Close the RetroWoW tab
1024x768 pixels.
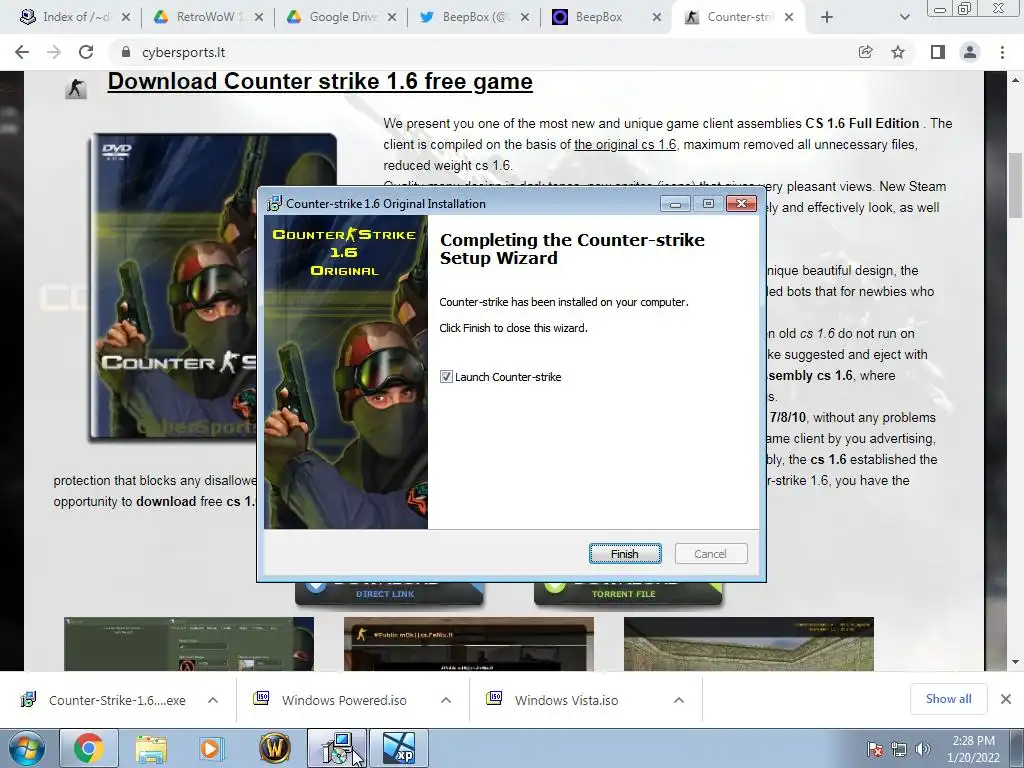(259, 17)
